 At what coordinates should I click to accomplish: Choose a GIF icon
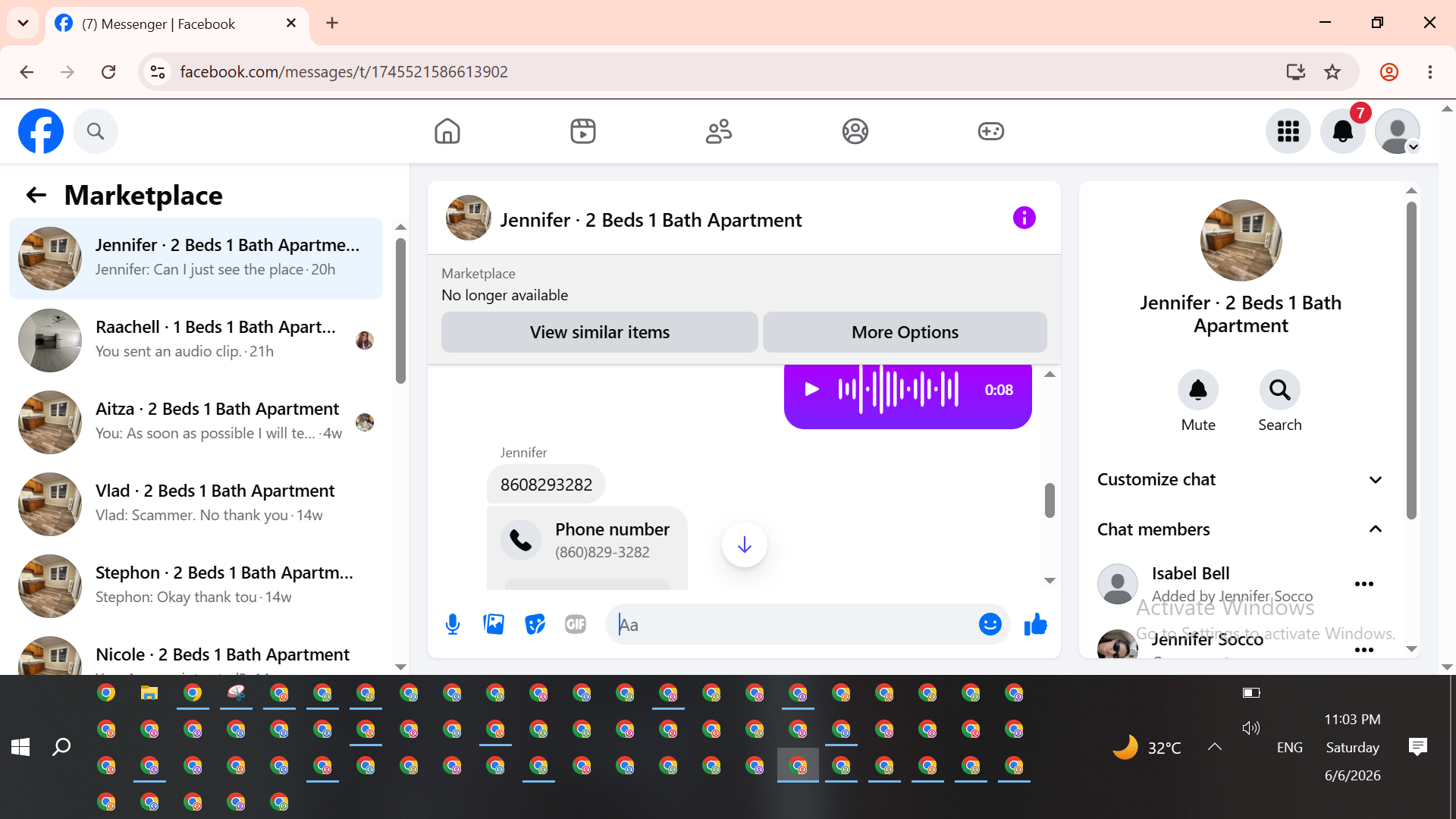pos(576,625)
